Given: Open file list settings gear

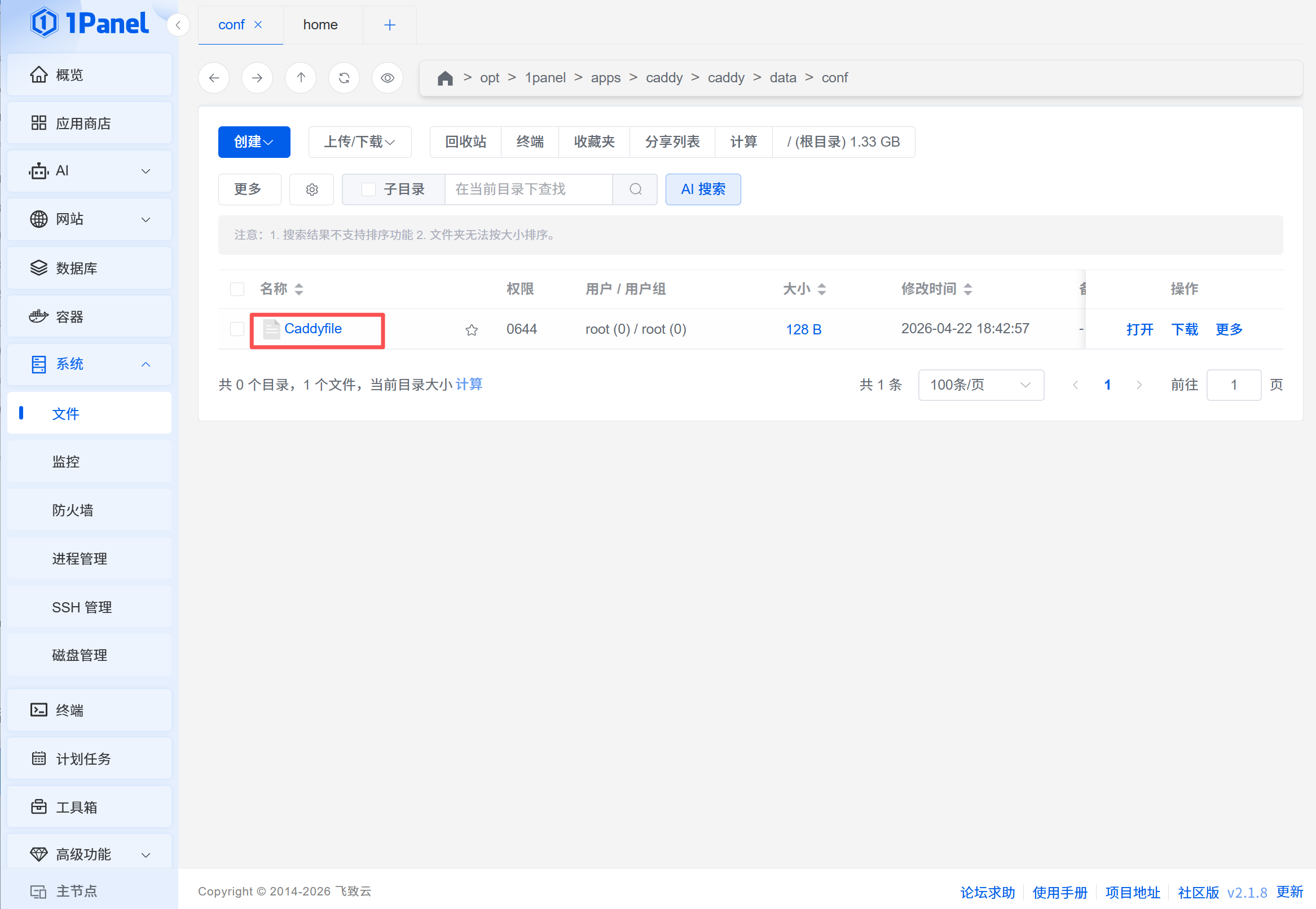Looking at the screenshot, I should point(311,189).
